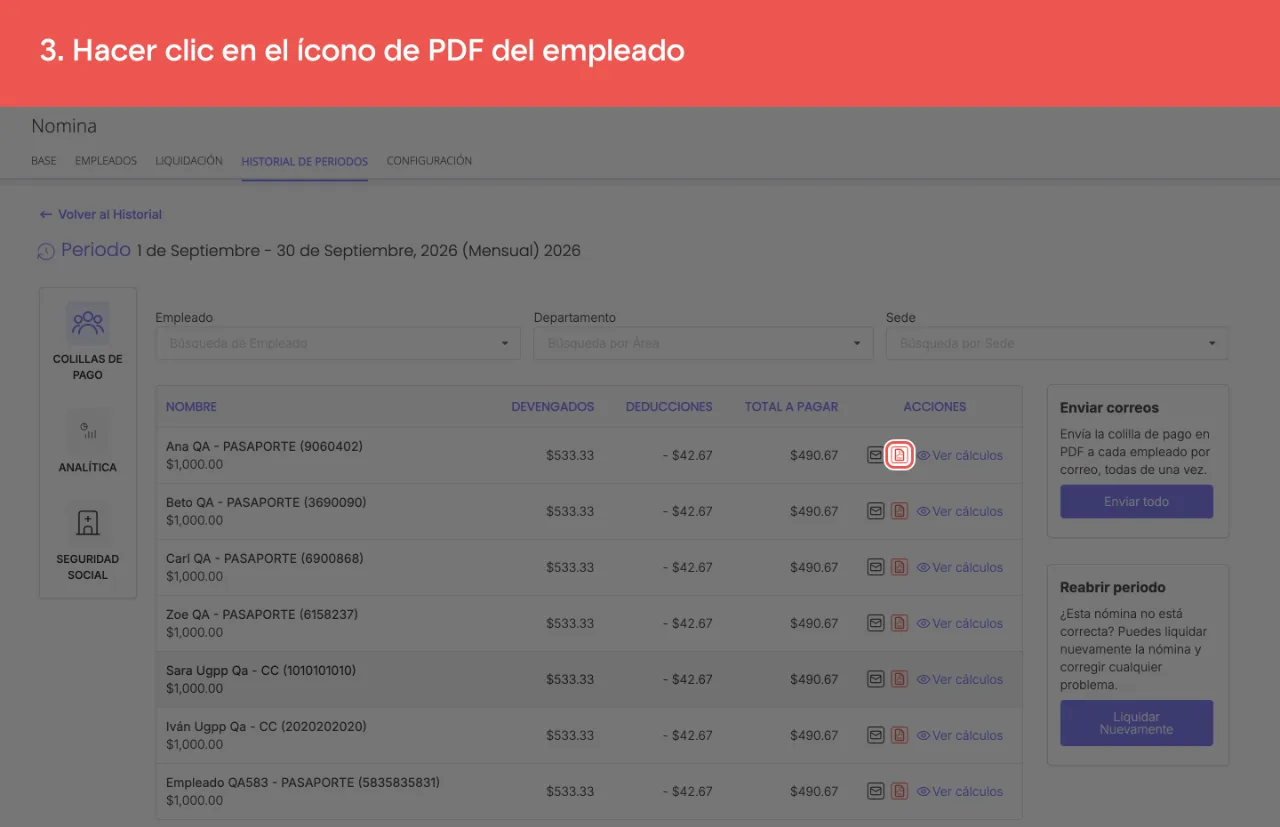Select Iván Ugpp Qa - CC (2020202020)
Image resolution: width=1280 pixels, height=827 pixels.
(x=266, y=726)
